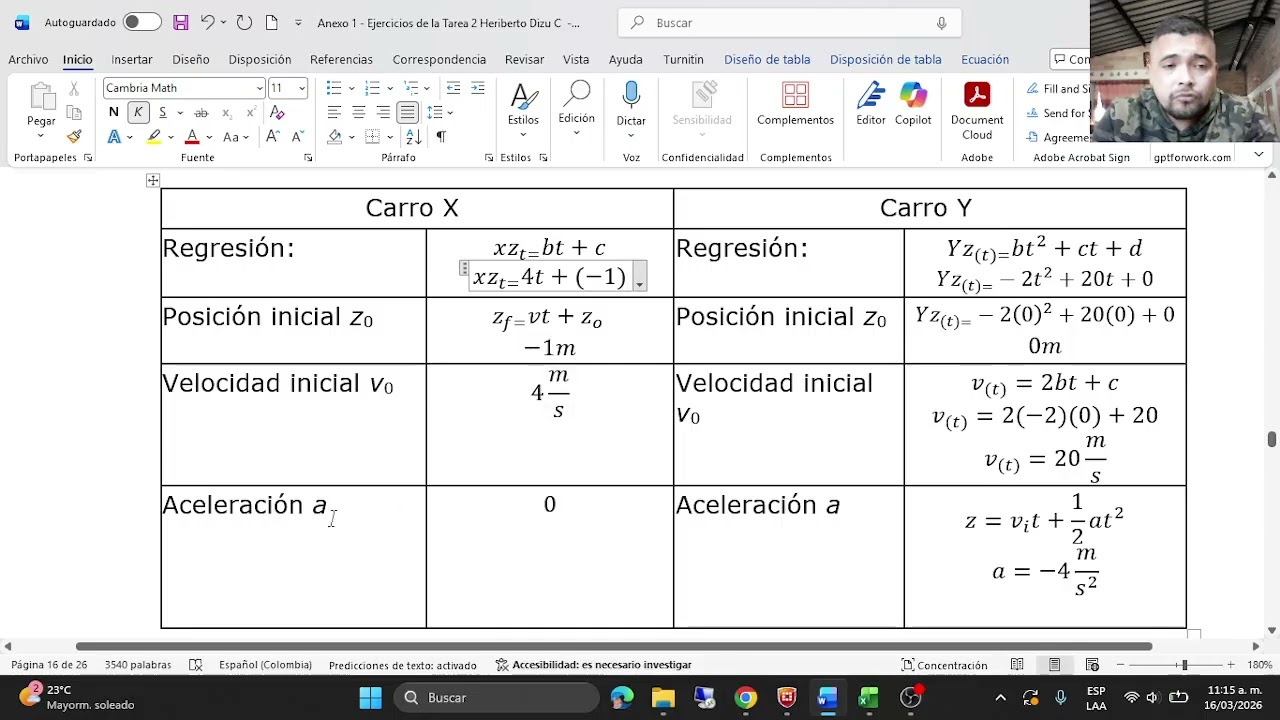Click the 3540 palabras word count
The width and height of the screenshot is (1280, 720).
click(138, 665)
